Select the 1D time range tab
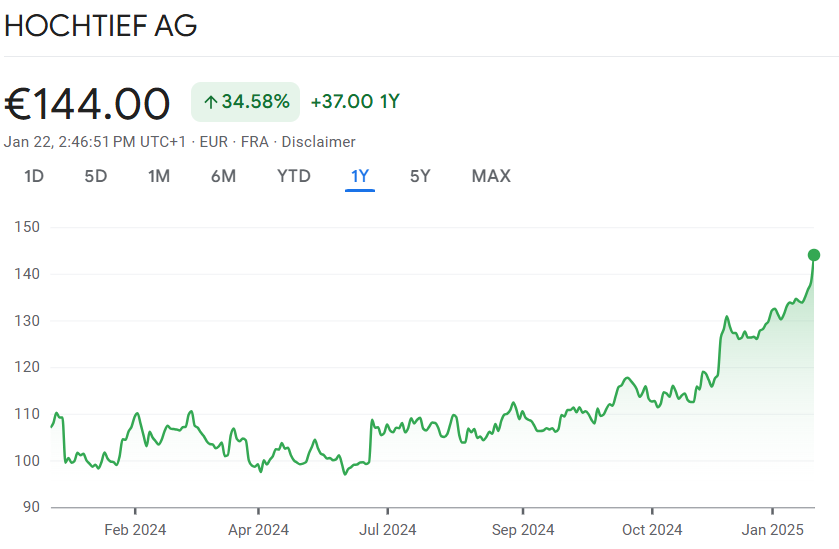Viewport: 839px width, 549px height. [34, 176]
